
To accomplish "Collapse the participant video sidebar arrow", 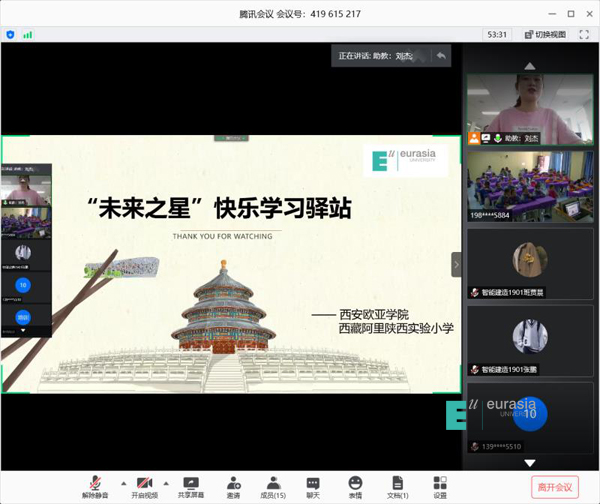I will [457, 265].
